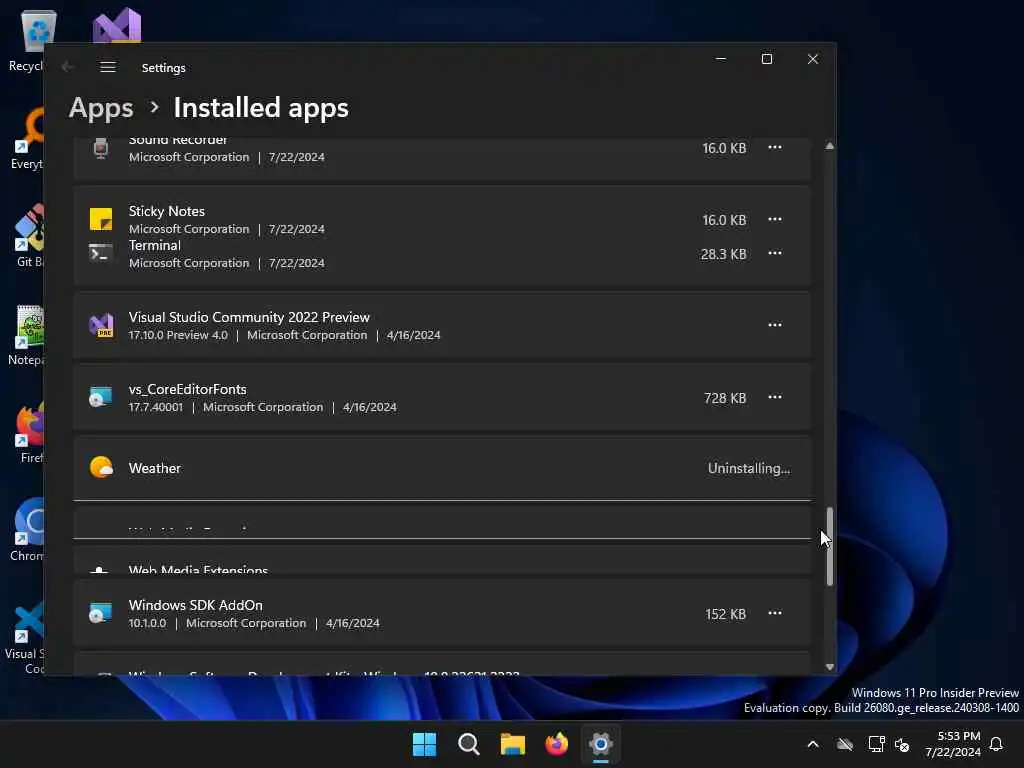Open the Git Bash desktop shortcut
Image resolution: width=1024 pixels, height=768 pixels.
(29, 237)
